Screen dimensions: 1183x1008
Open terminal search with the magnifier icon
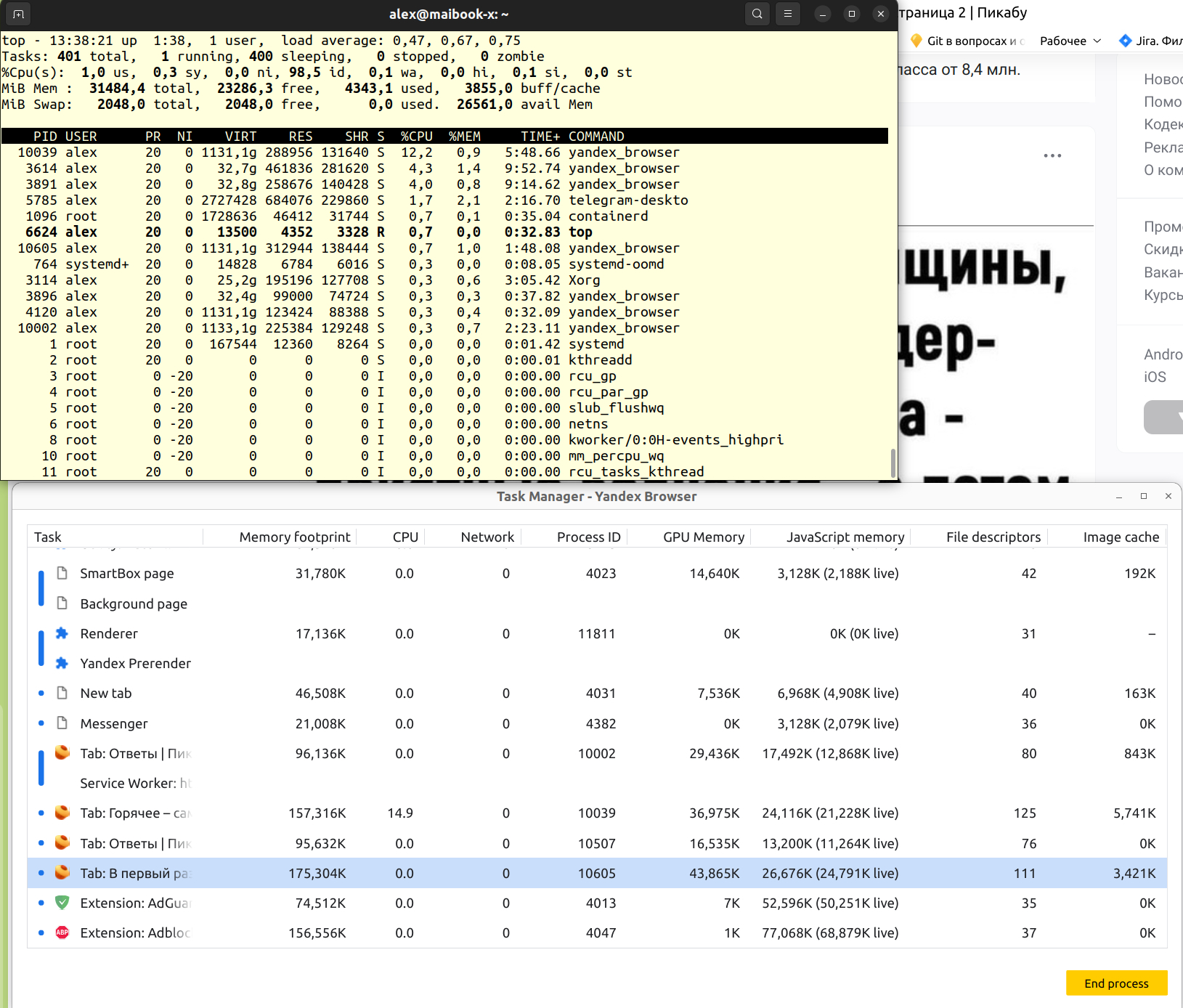coord(757,14)
